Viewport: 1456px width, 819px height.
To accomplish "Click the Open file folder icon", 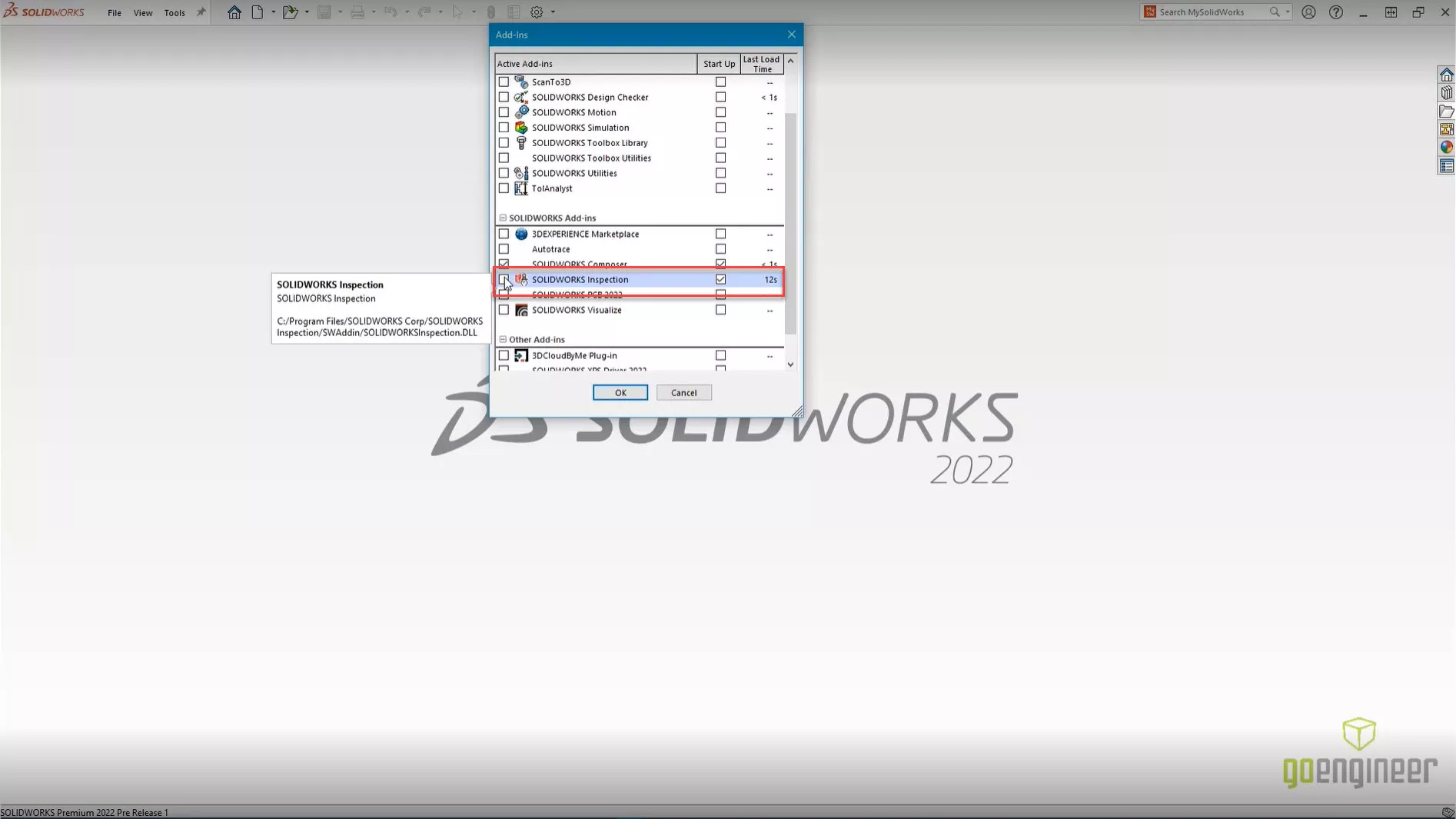I will click(x=290, y=12).
